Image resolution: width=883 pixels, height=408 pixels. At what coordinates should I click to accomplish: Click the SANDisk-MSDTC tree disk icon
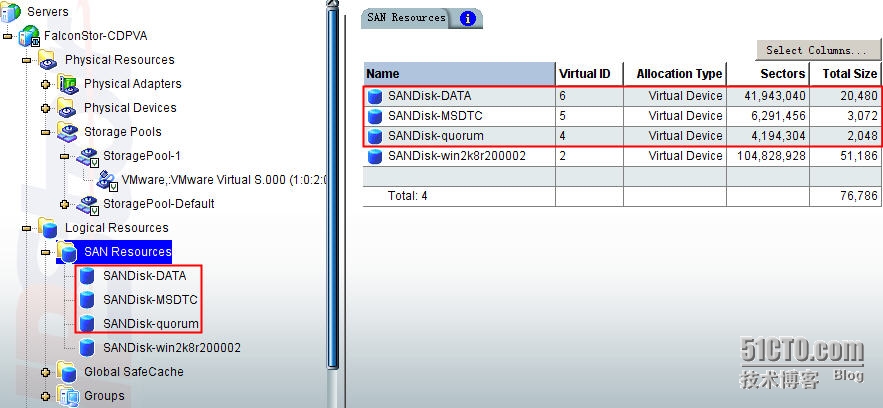[x=87, y=300]
